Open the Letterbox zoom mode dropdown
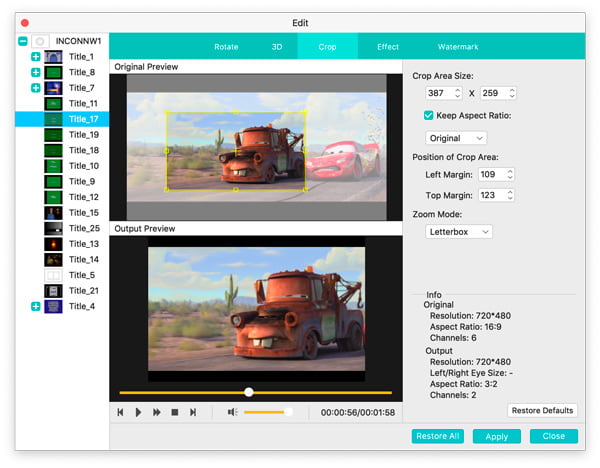Image resolution: width=600 pixels, height=468 pixels. coord(459,232)
